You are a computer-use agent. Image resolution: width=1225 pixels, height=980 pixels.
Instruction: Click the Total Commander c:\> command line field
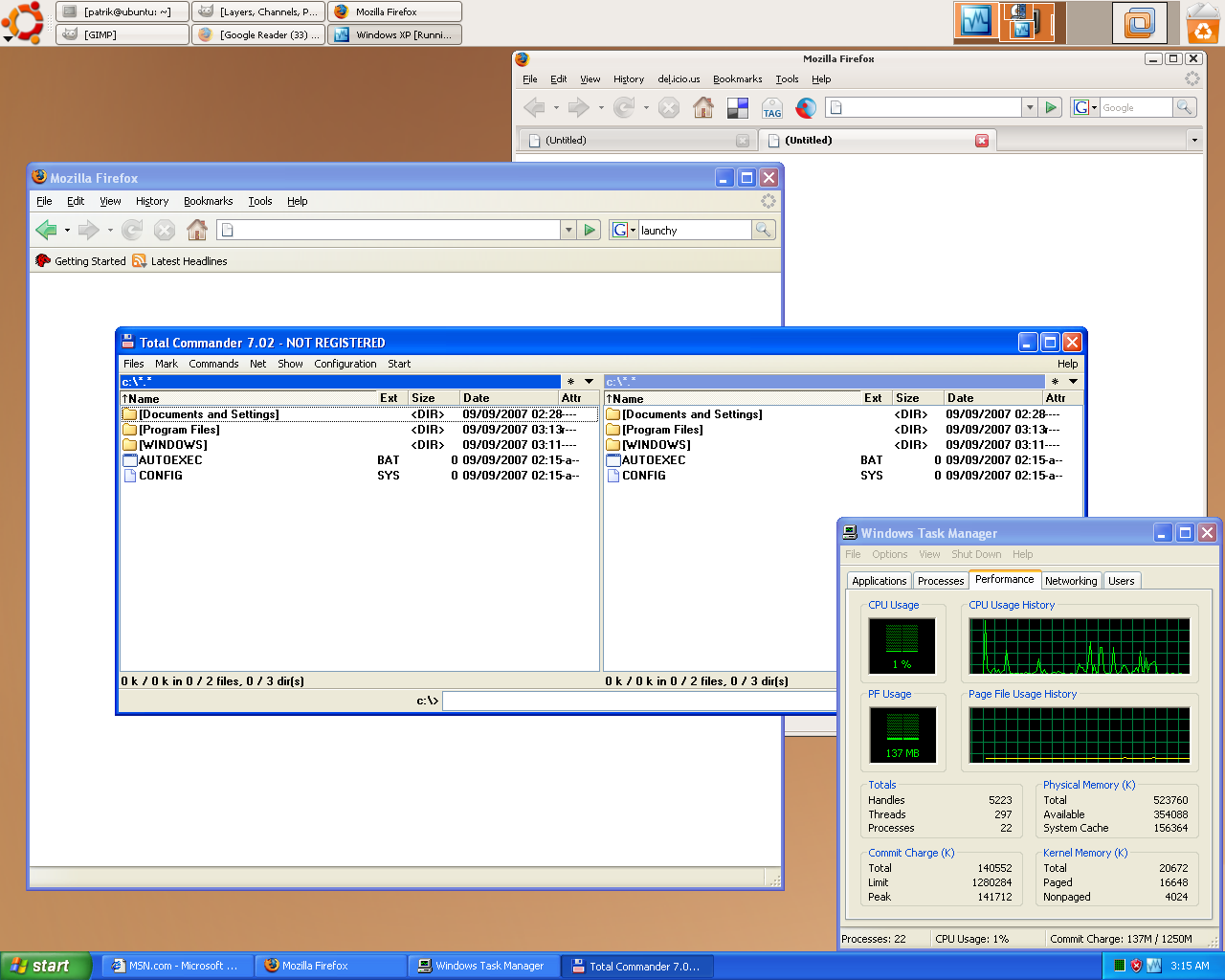[x=639, y=702]
